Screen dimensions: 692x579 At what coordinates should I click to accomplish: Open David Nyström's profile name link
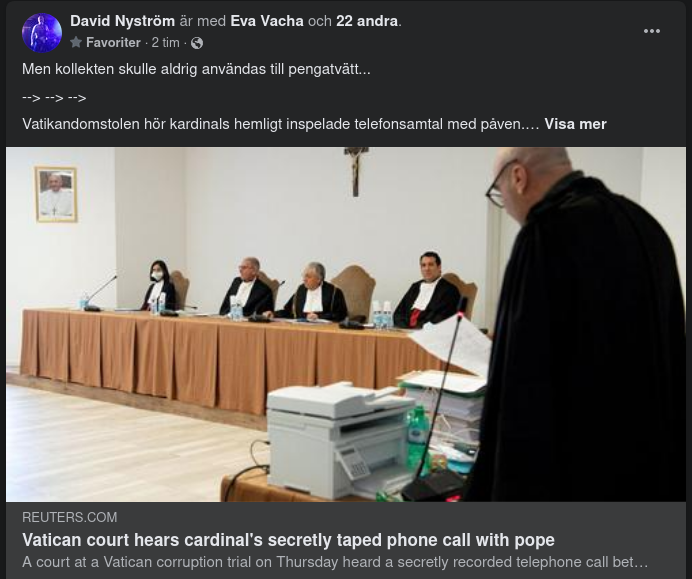[x=123, y=21]
